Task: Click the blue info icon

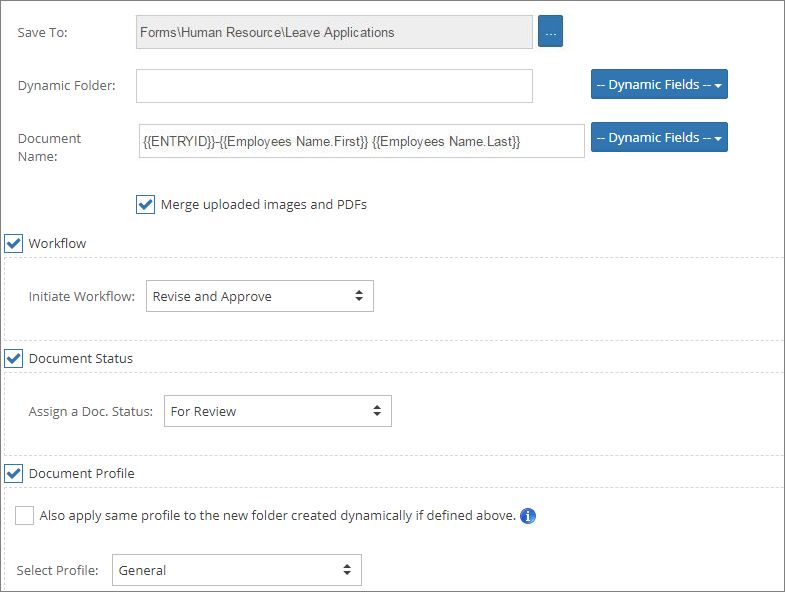Action: [529, 516]
